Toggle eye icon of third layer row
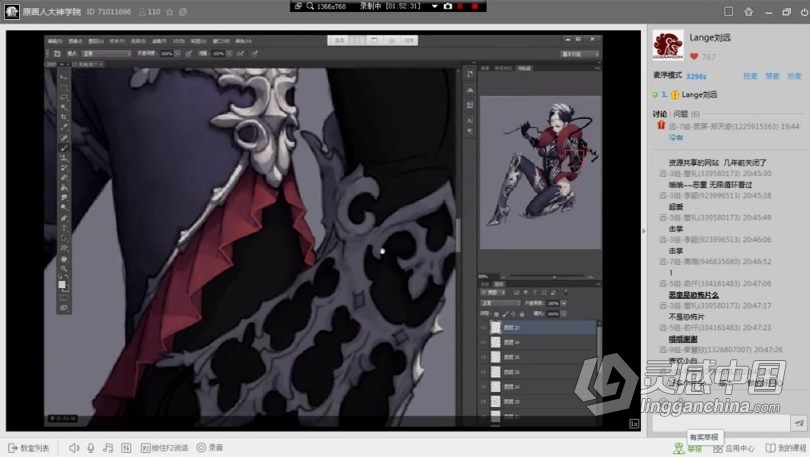The height and width of the screenshot is (457, 810). coord(484,357)
